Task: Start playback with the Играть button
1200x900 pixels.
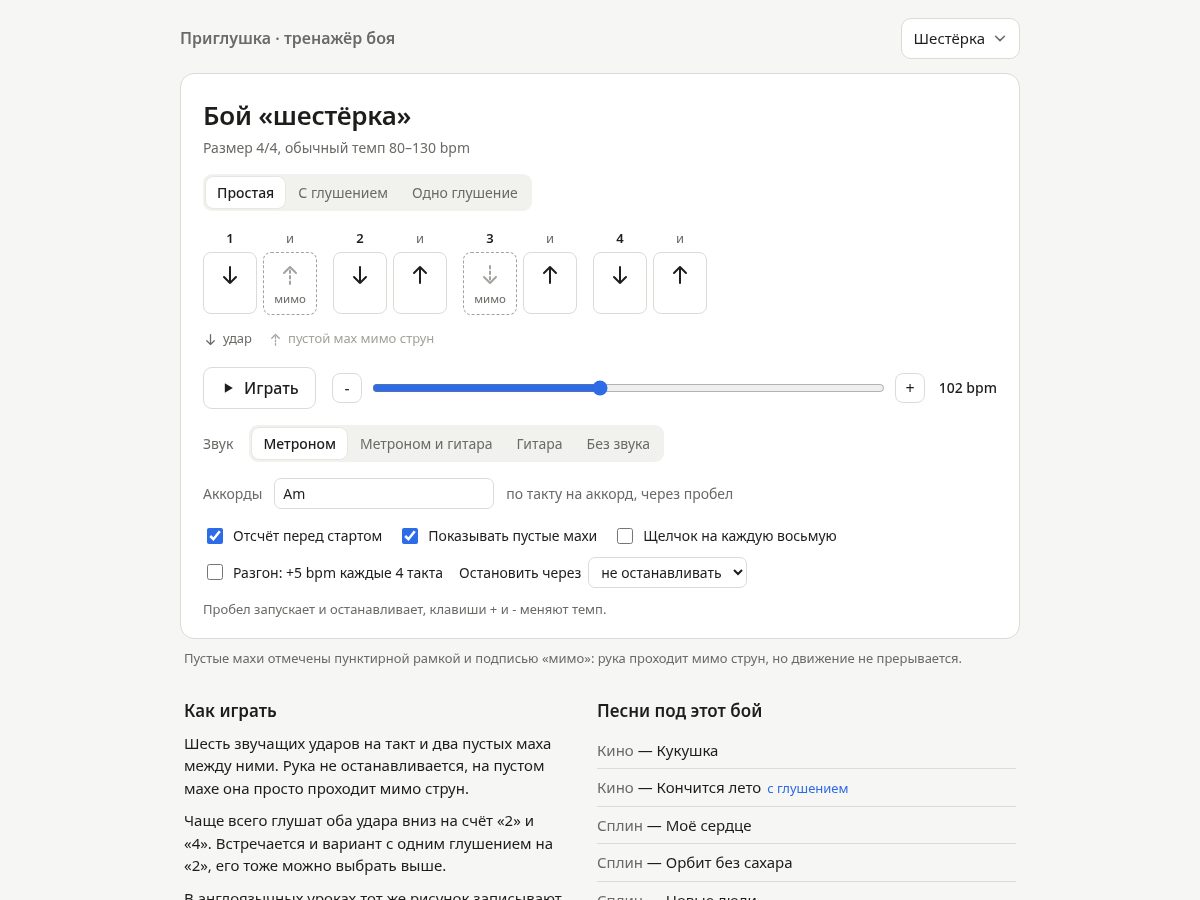Action: pyautogui.click(x=259, y=388)
